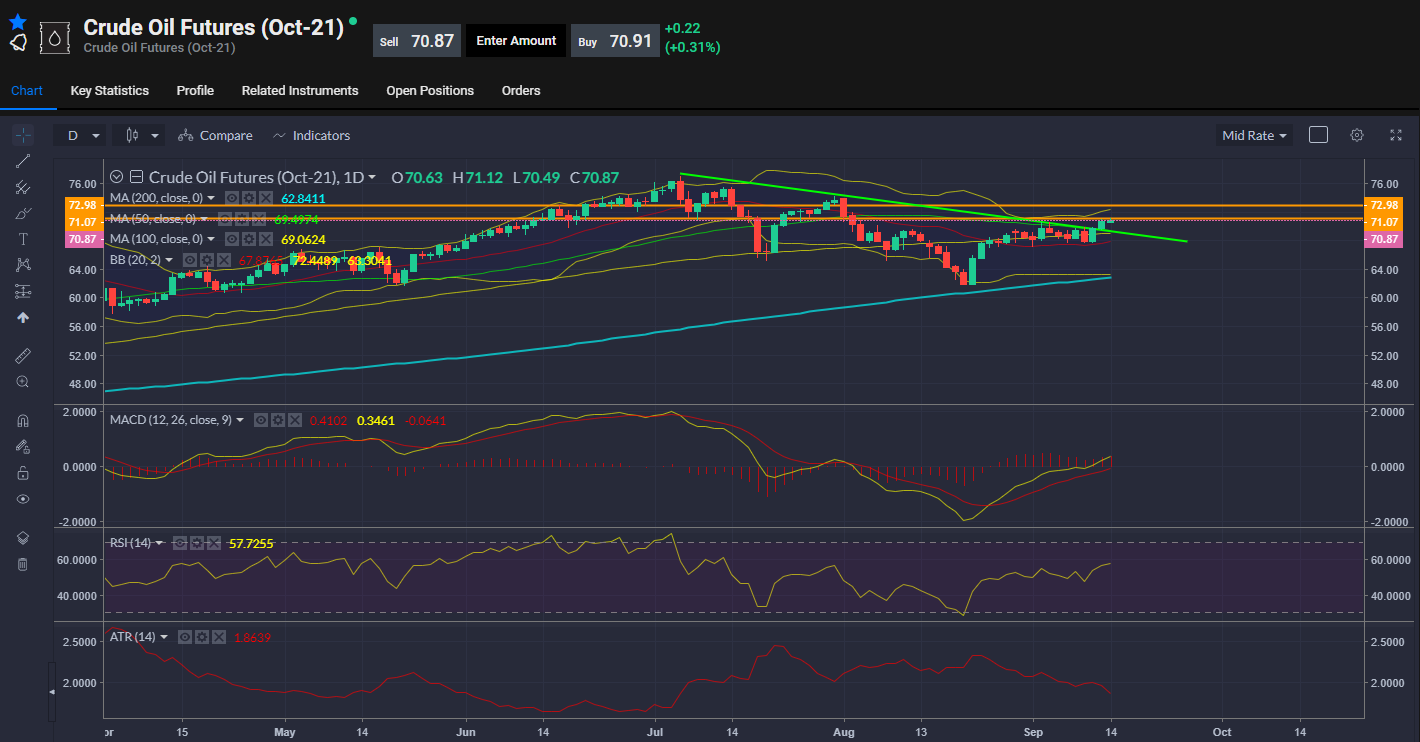Add instrument to favorites with star
Viewport: 1420px width, 742px height.
click(x=17, y=21)
